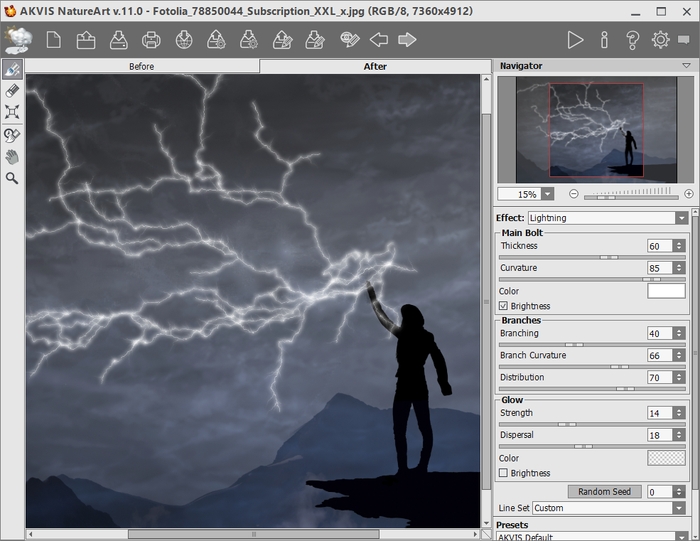Viewport: 700px width, 541px height.
Task: Save guiding lines to file
Action: pyautogui.click(x=315, y=40)
